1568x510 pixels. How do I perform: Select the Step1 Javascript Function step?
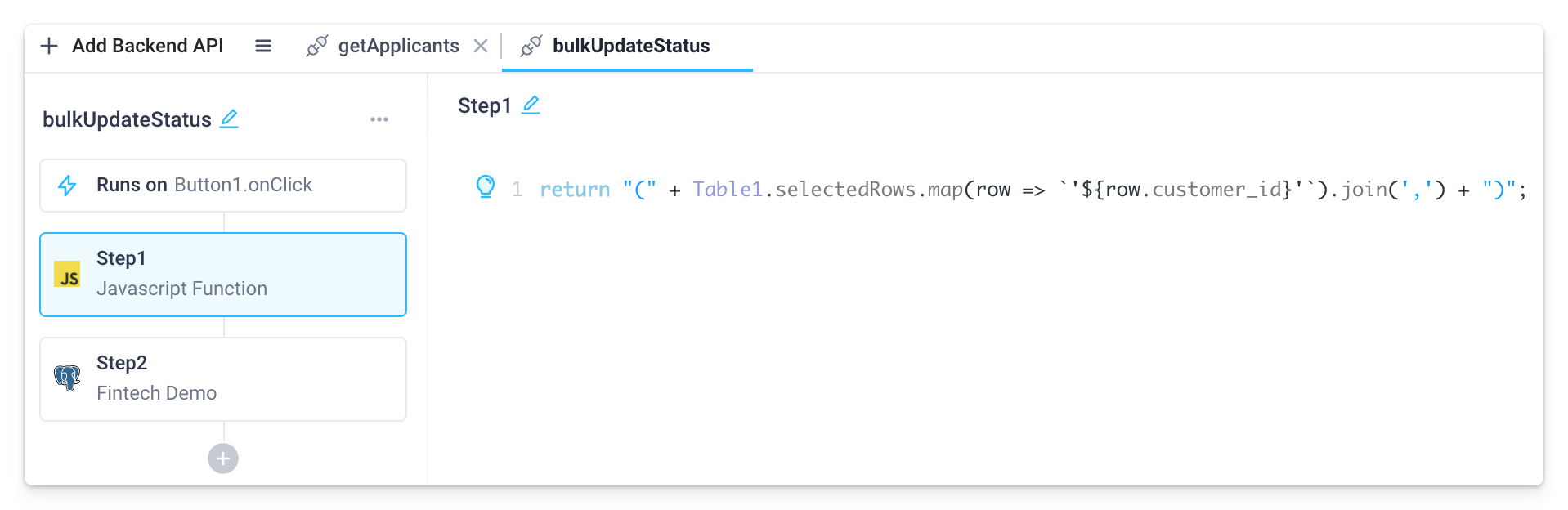click(222, 275)
